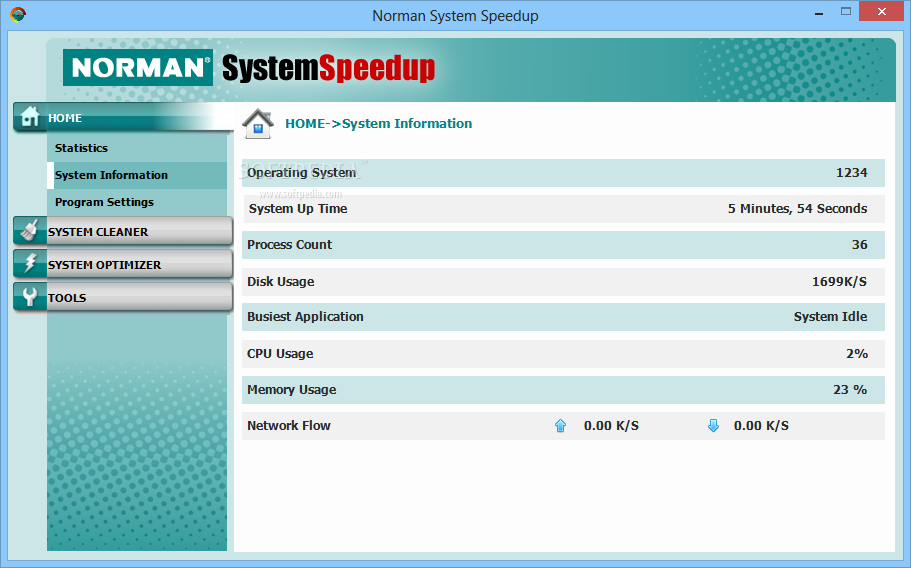The width and height of the screenshot is (911, 568).
Task: Click the home house icon in the sidebar
Action: coord(30,117)
